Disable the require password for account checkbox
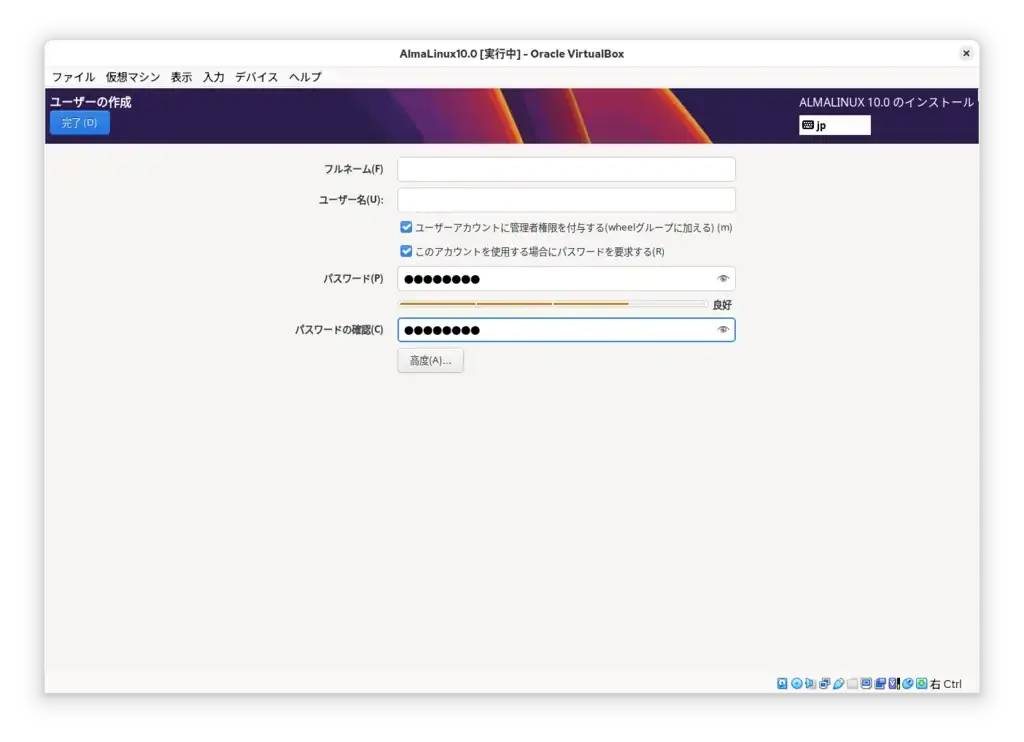1024x742 pixels. (406, 252)
